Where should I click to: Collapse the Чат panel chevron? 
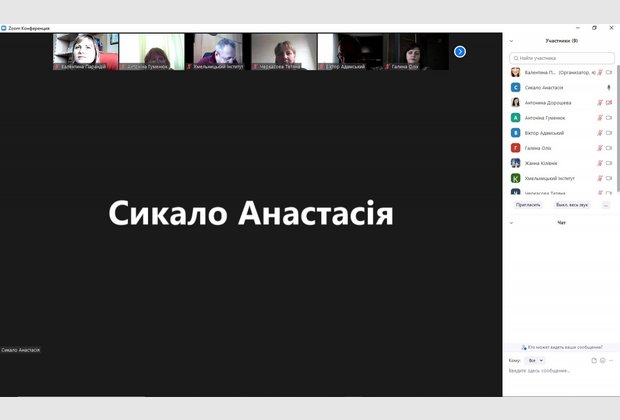click(x=511, y=223)
